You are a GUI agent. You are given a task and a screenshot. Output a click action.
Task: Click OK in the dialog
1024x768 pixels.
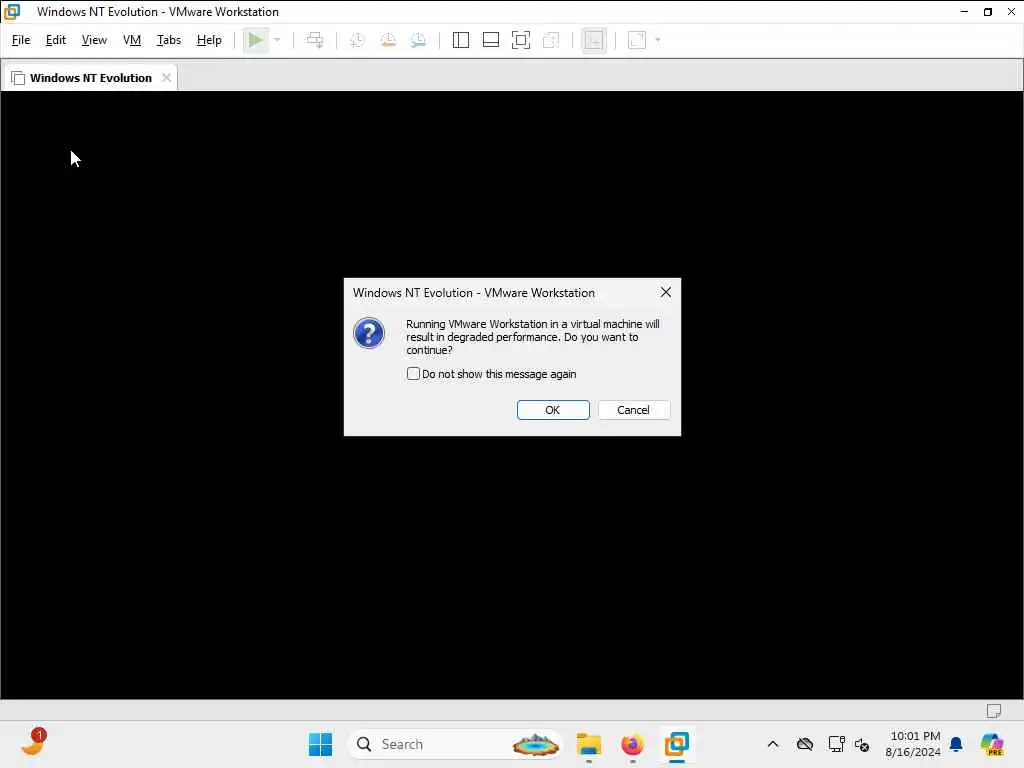[552, 409]
